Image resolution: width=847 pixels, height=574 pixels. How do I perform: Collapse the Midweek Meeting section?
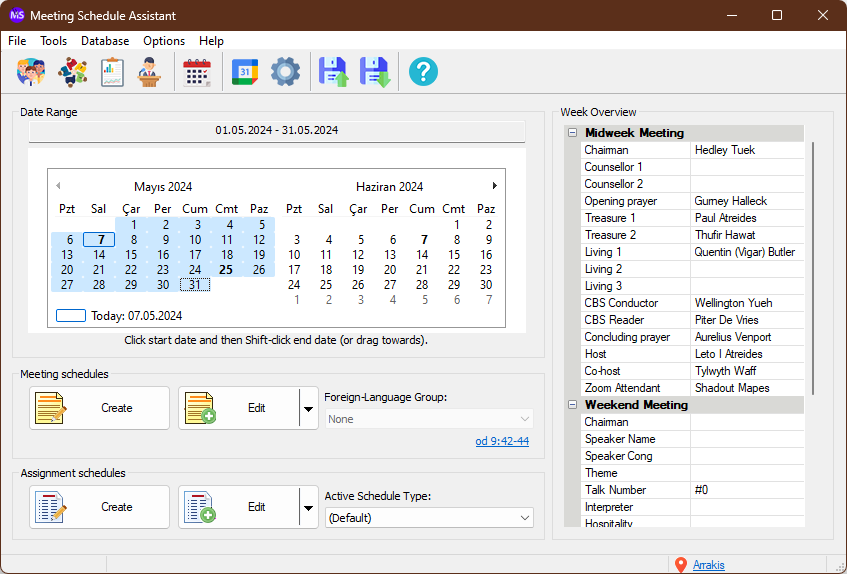(572, 133)
